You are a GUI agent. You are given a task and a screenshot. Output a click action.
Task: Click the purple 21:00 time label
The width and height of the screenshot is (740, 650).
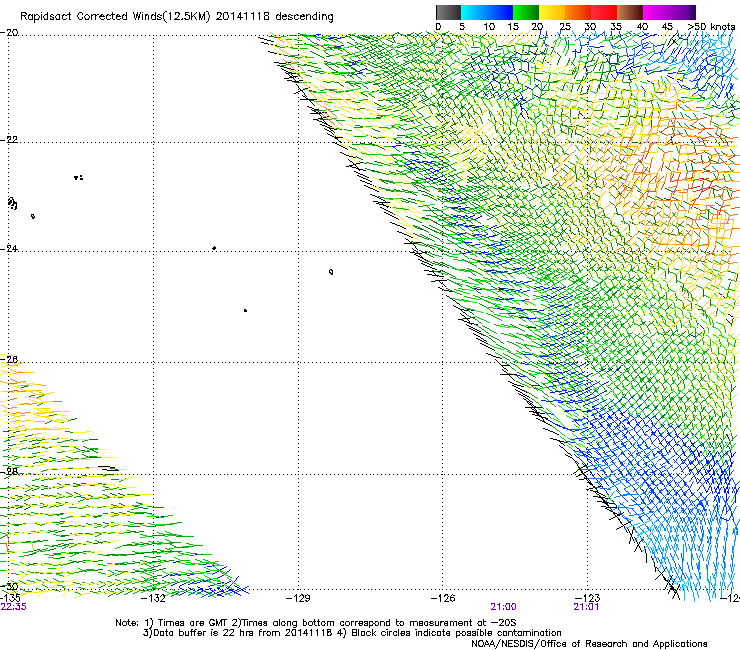[503, 607]
